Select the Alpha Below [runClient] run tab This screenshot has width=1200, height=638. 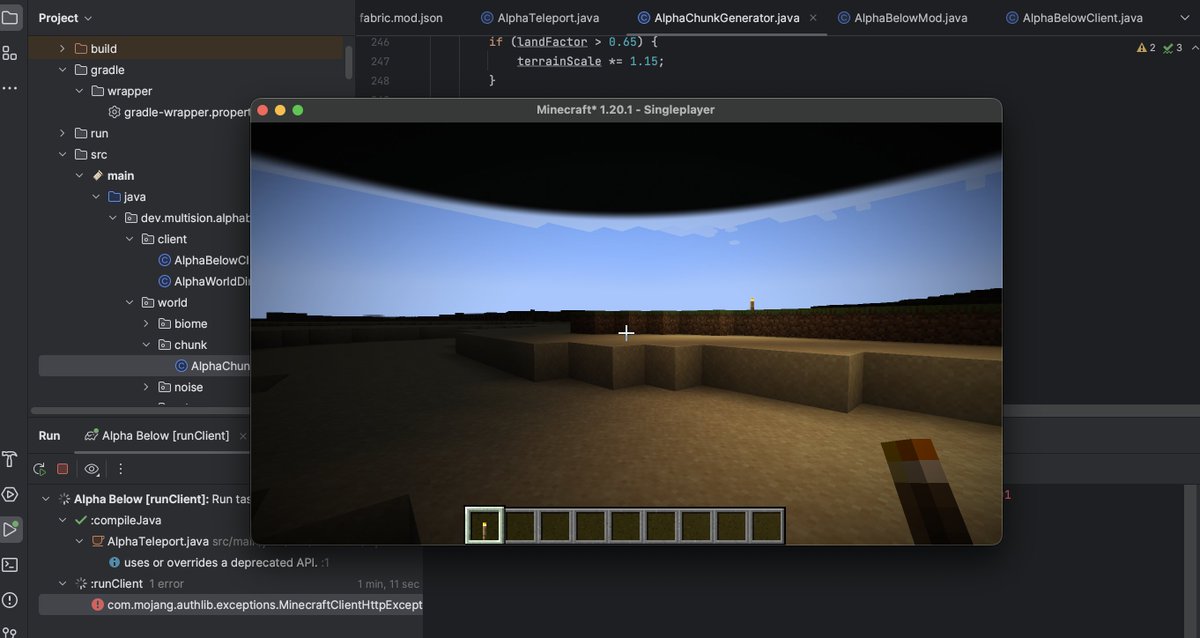click(x=157, y=436)
